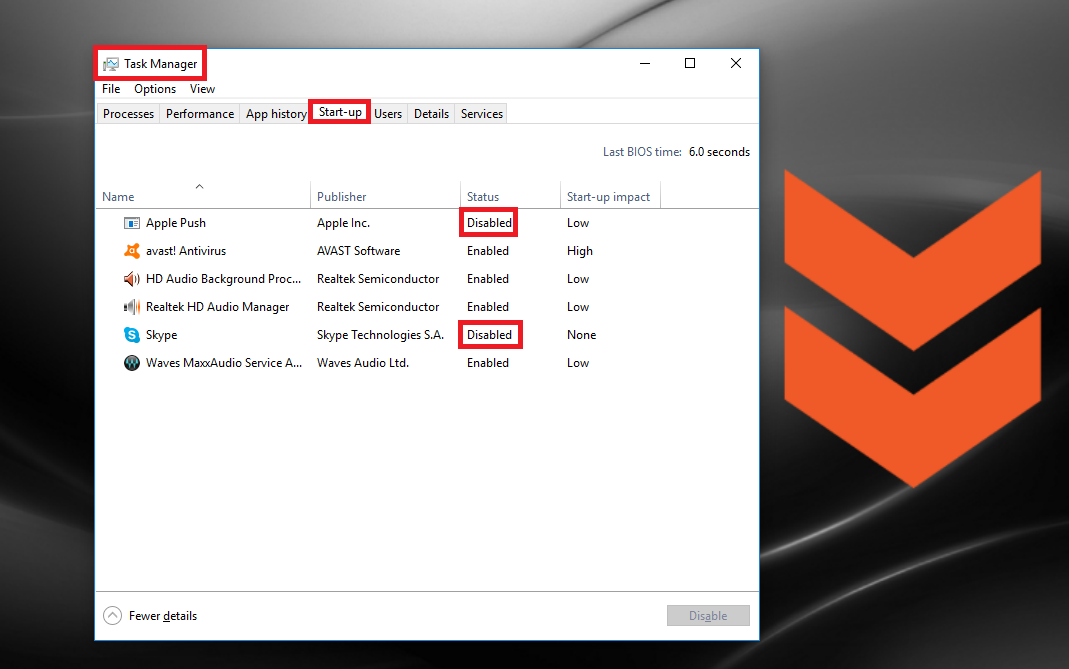Click Low impact value of Apple Push
Screen dimensions: 1069x669
[577, 223]
